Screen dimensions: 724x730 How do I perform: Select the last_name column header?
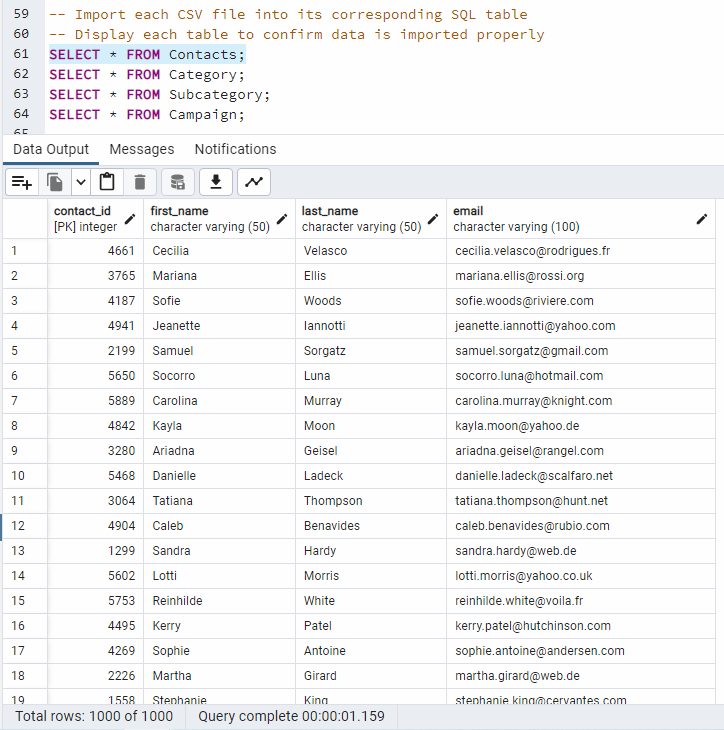pos(371,219)
